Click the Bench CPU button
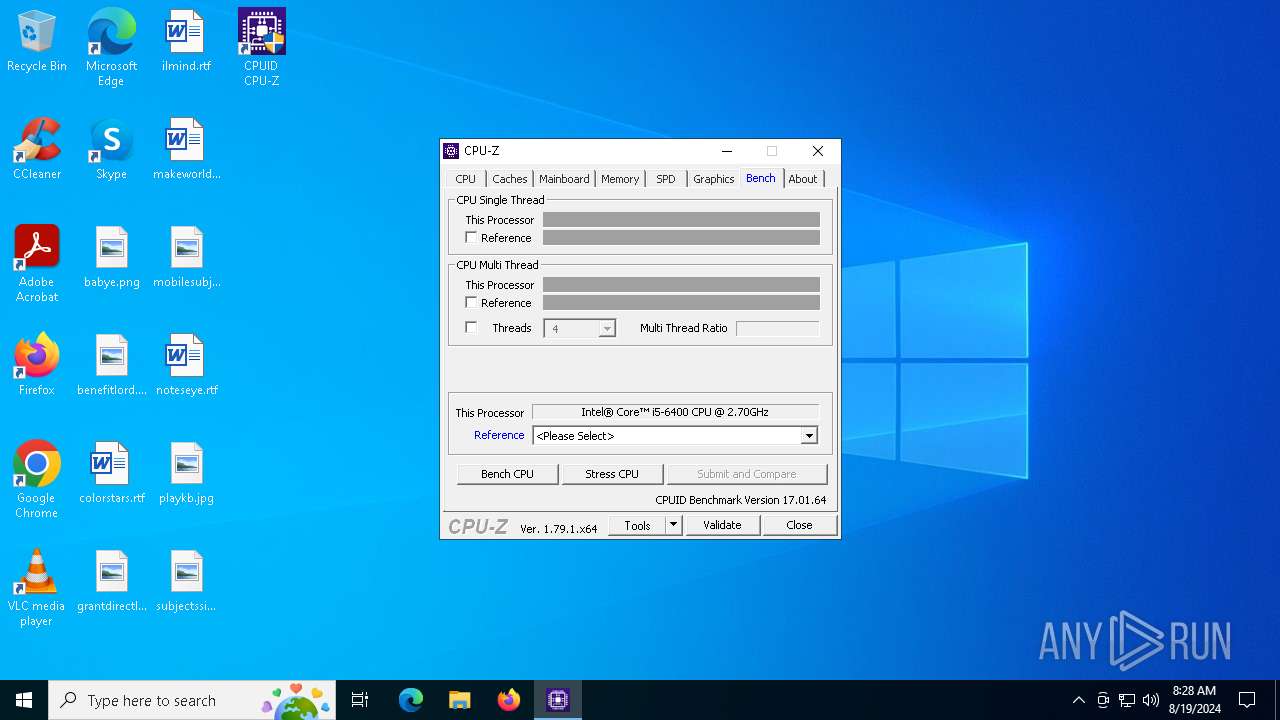This screenshot has height=720, width=1280. [x=507, y=474]
